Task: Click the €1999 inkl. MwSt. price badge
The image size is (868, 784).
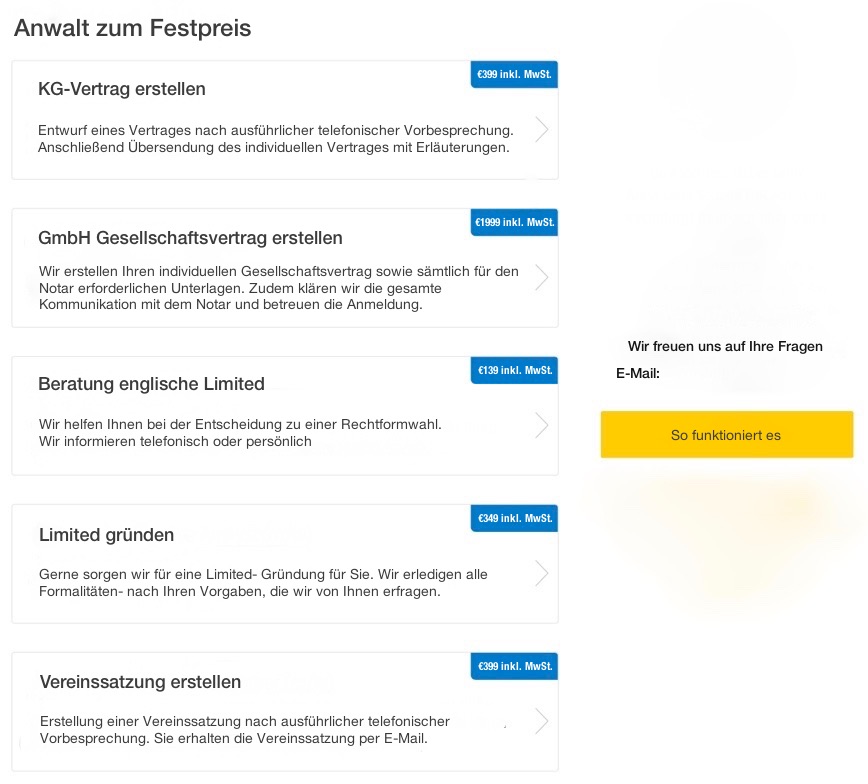Action: [514, 222]
